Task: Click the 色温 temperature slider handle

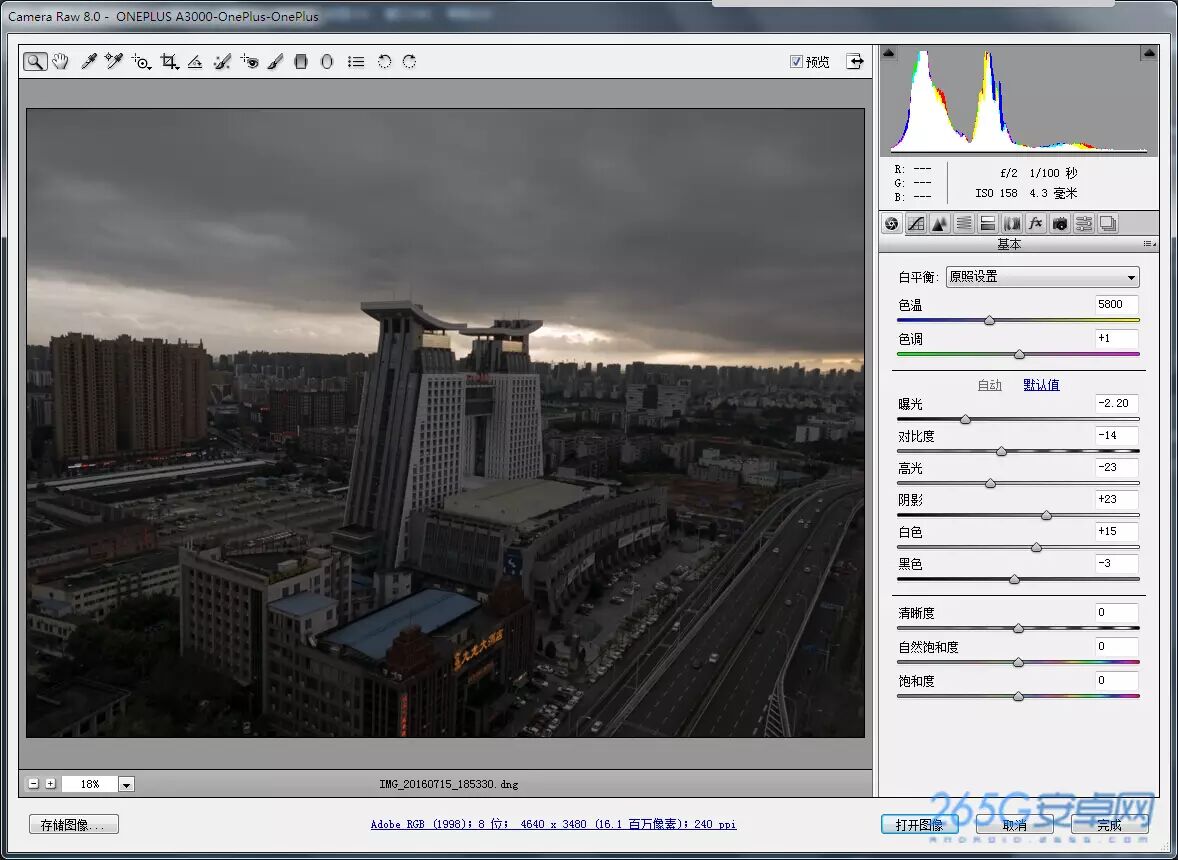Action: tap(989, 320)
